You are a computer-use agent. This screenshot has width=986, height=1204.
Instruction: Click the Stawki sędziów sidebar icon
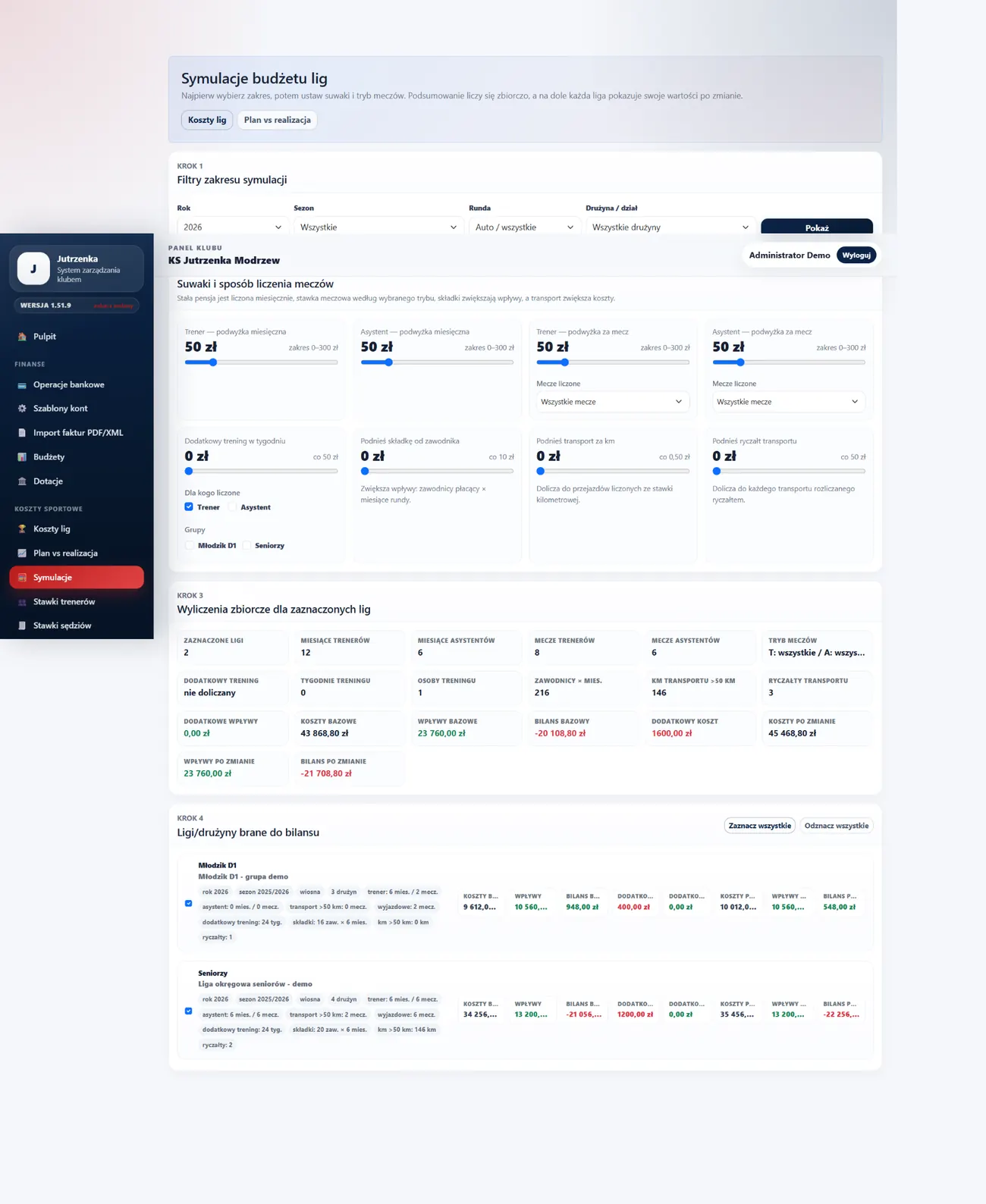pyautogui.click(x=22, y=626)
